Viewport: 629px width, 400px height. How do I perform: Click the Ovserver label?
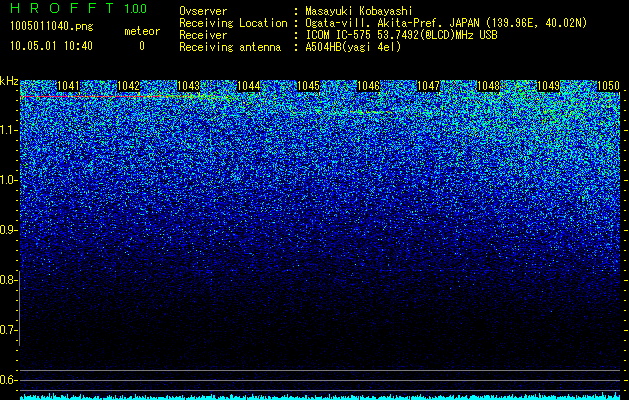[203, 11]
